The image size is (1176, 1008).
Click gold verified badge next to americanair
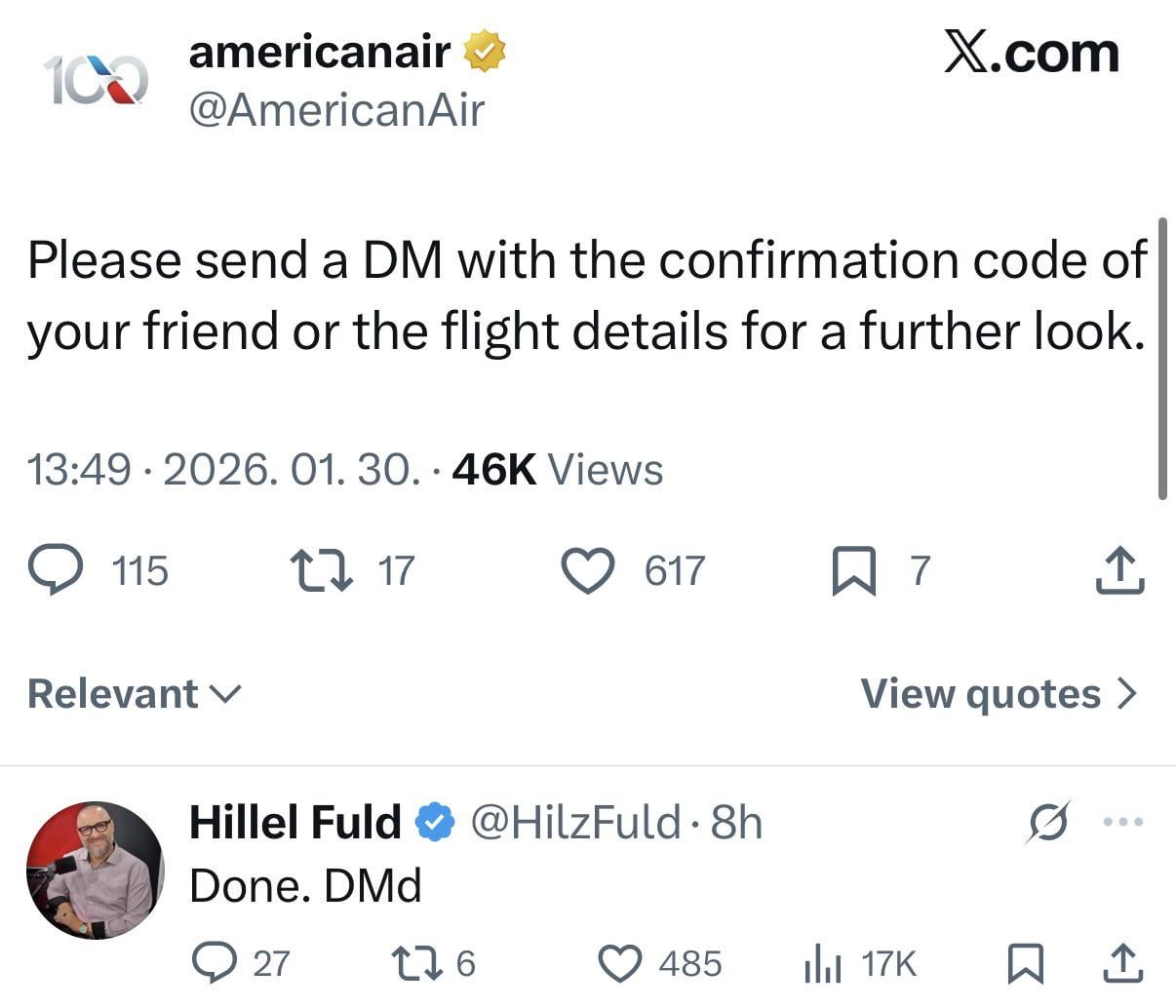(484, 51)
